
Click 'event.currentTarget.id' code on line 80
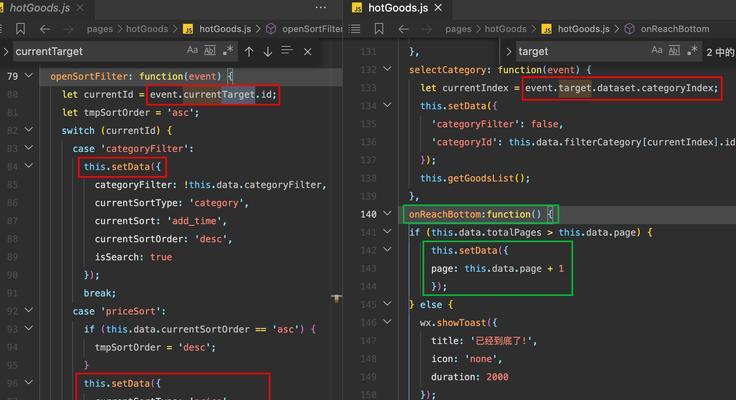coord(211,95)
